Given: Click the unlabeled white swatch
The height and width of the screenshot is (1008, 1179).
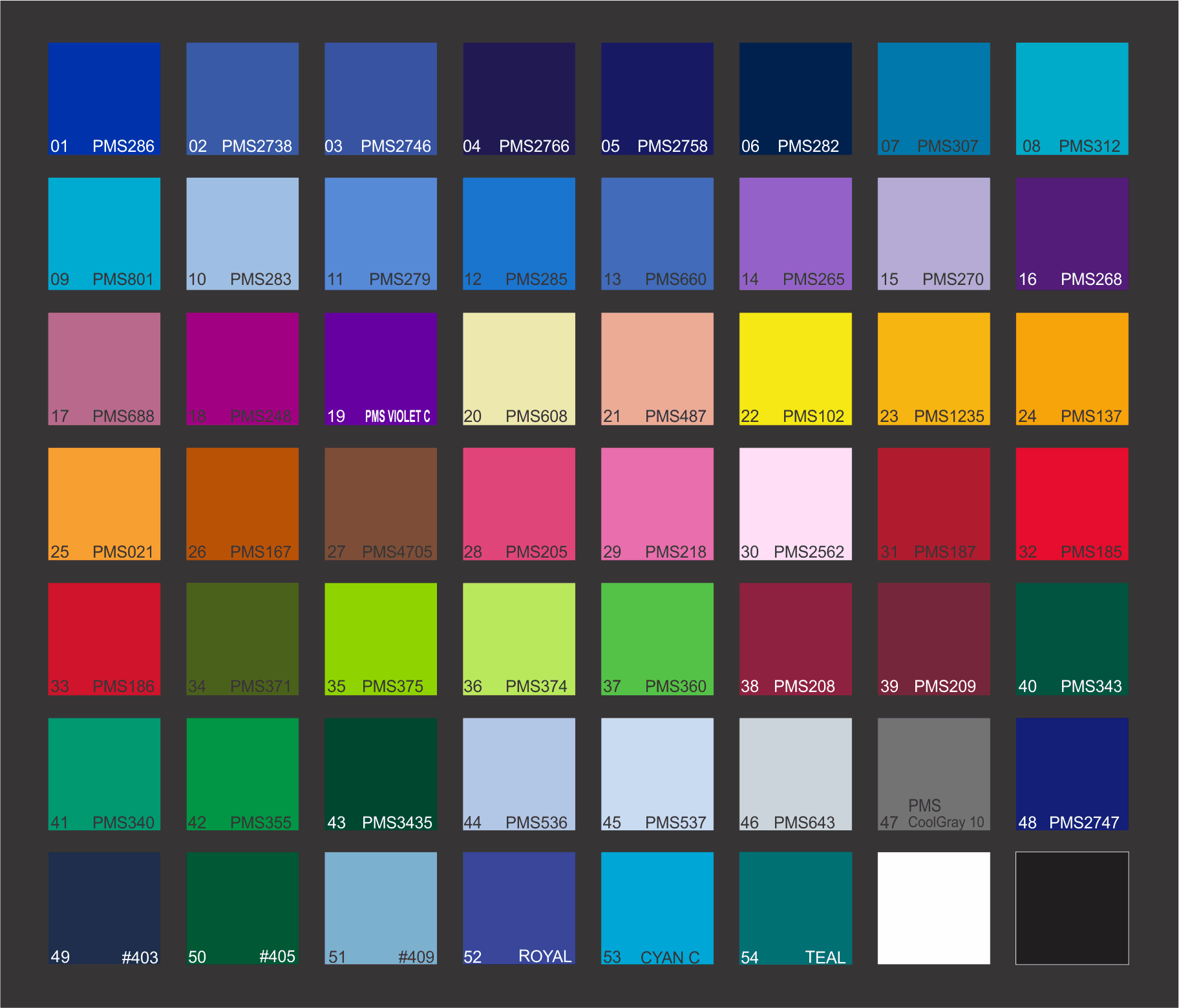Looking at the screenshot, I should click(x=934, y=908).
